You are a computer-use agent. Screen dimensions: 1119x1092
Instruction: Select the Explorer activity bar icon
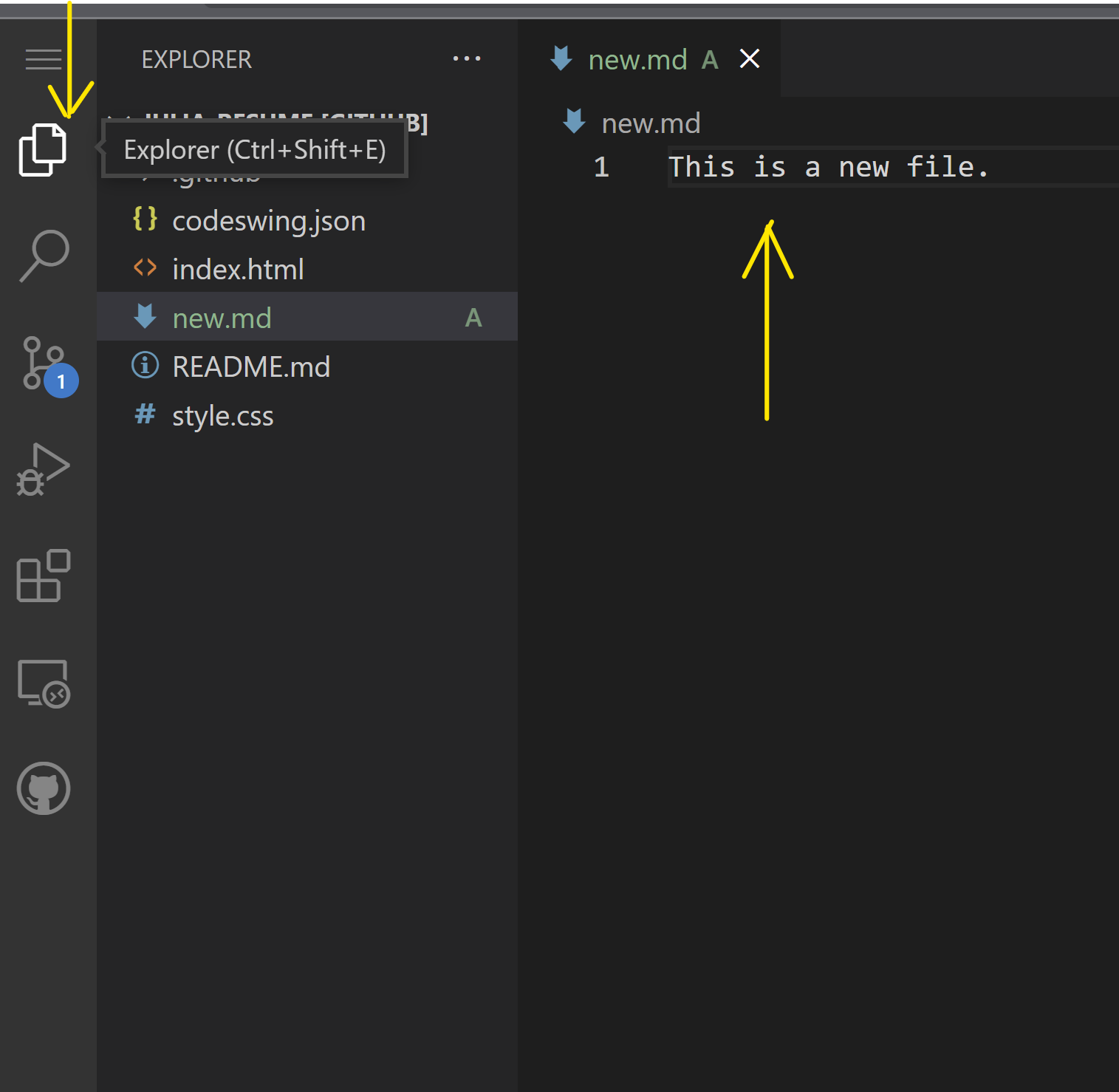[43, 150]
